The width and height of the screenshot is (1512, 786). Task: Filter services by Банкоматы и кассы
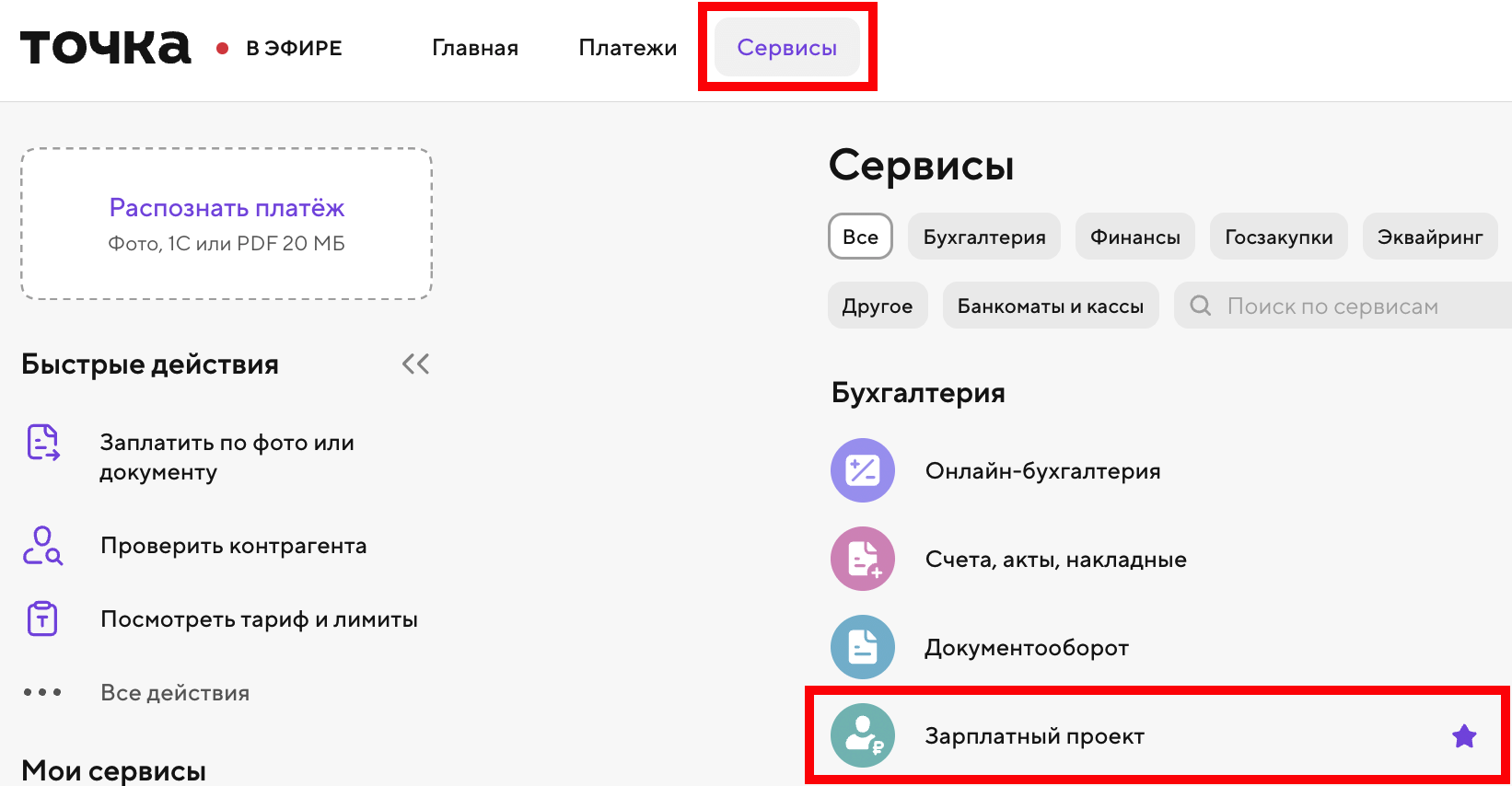click(1050, 306)
